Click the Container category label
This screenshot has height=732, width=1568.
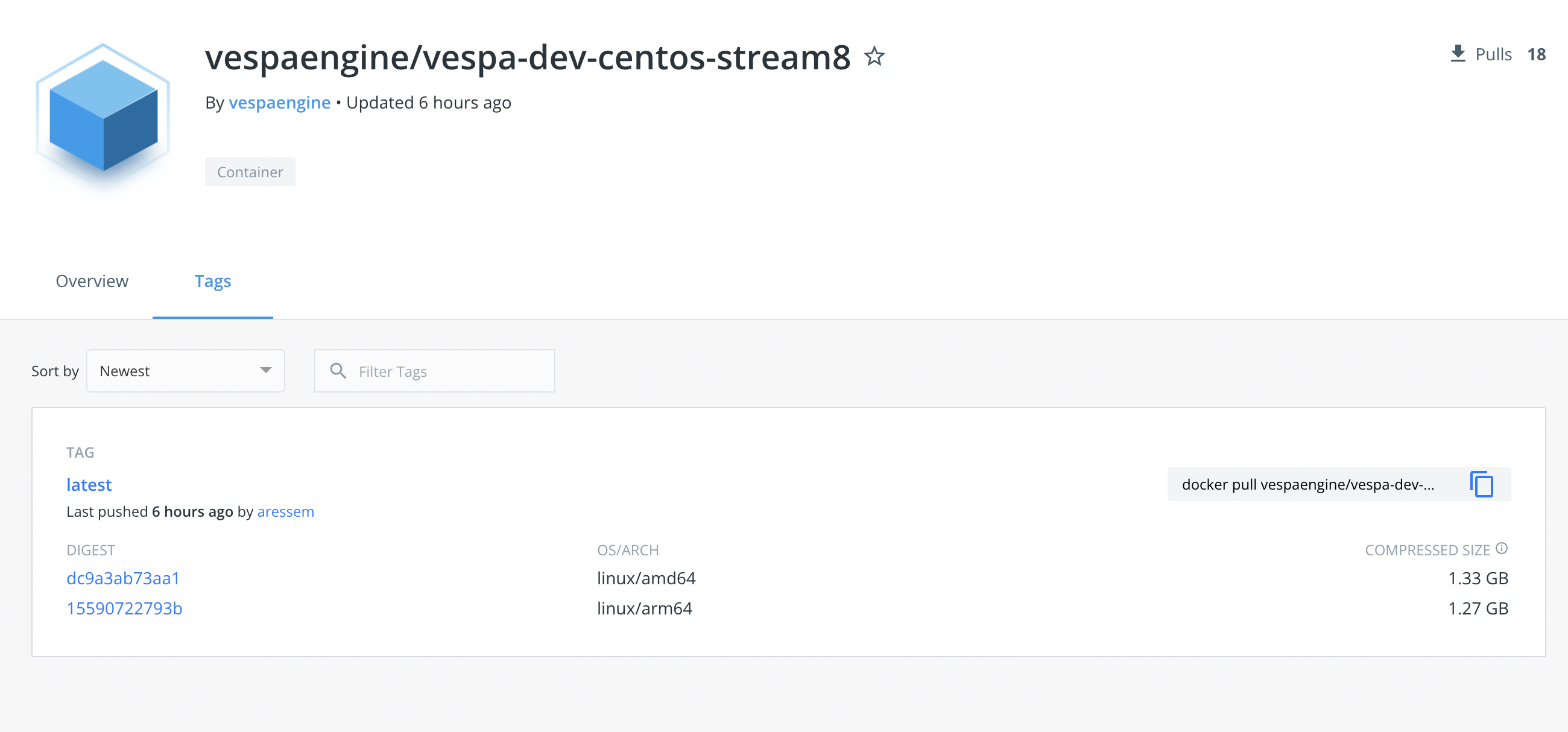[250, 172]
